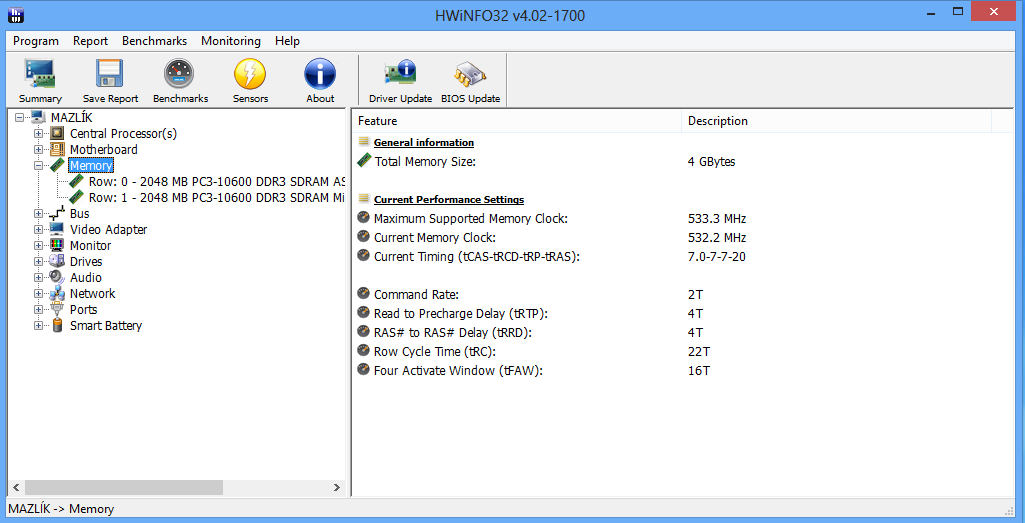Click the Bus tree icon
1025x523 pixels.
point(58,214)
